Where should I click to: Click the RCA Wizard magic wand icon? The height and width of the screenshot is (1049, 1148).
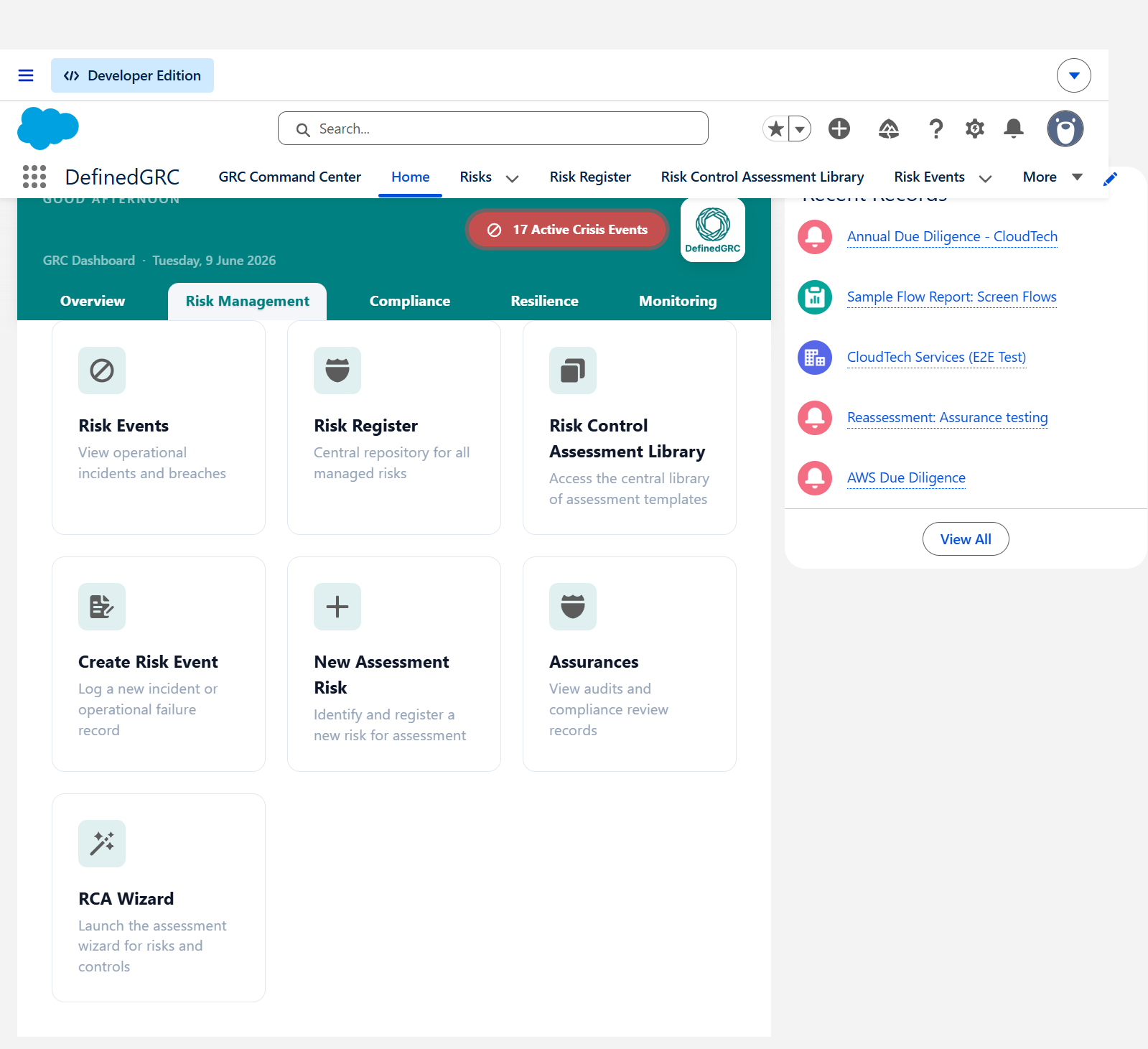pos(102,844)
